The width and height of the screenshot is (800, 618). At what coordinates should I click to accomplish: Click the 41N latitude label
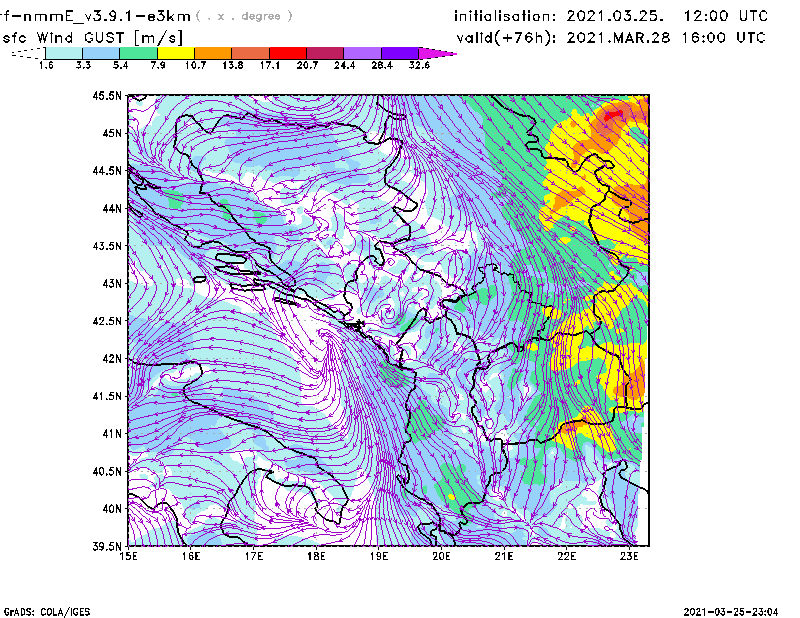[x=112, y=433]
